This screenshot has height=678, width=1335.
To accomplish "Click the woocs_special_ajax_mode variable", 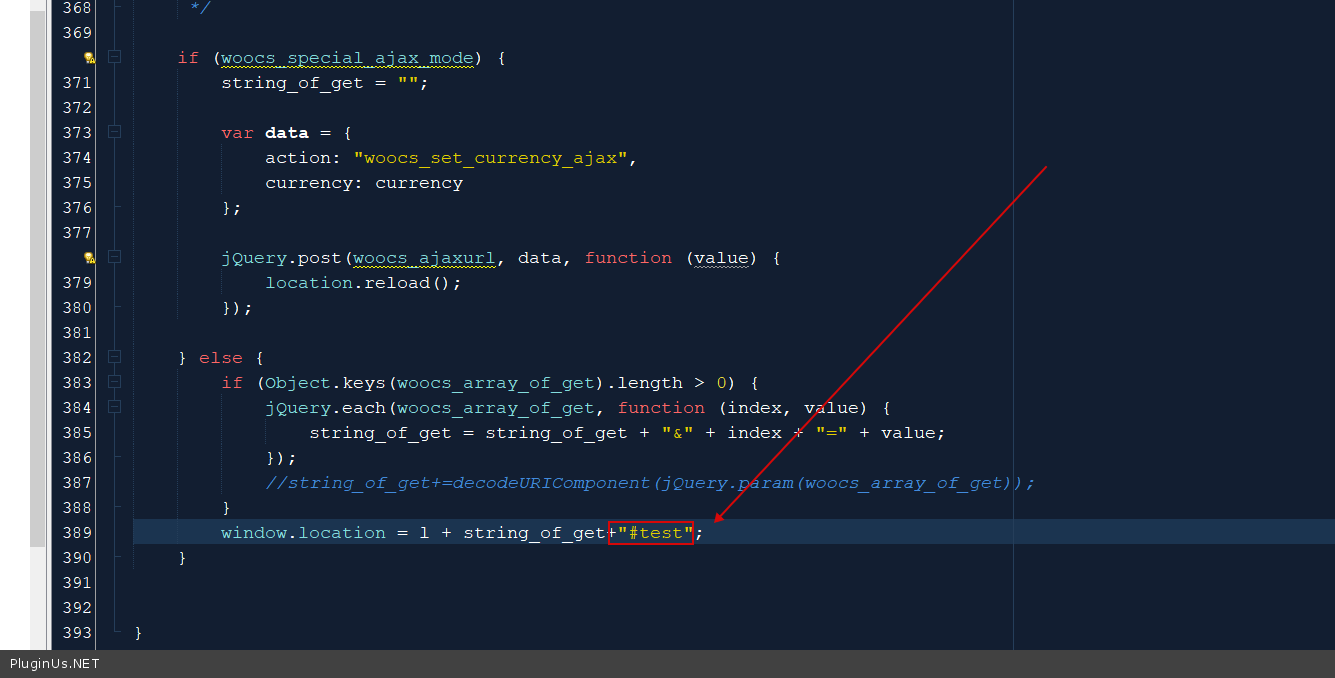I will click(347, 58).
